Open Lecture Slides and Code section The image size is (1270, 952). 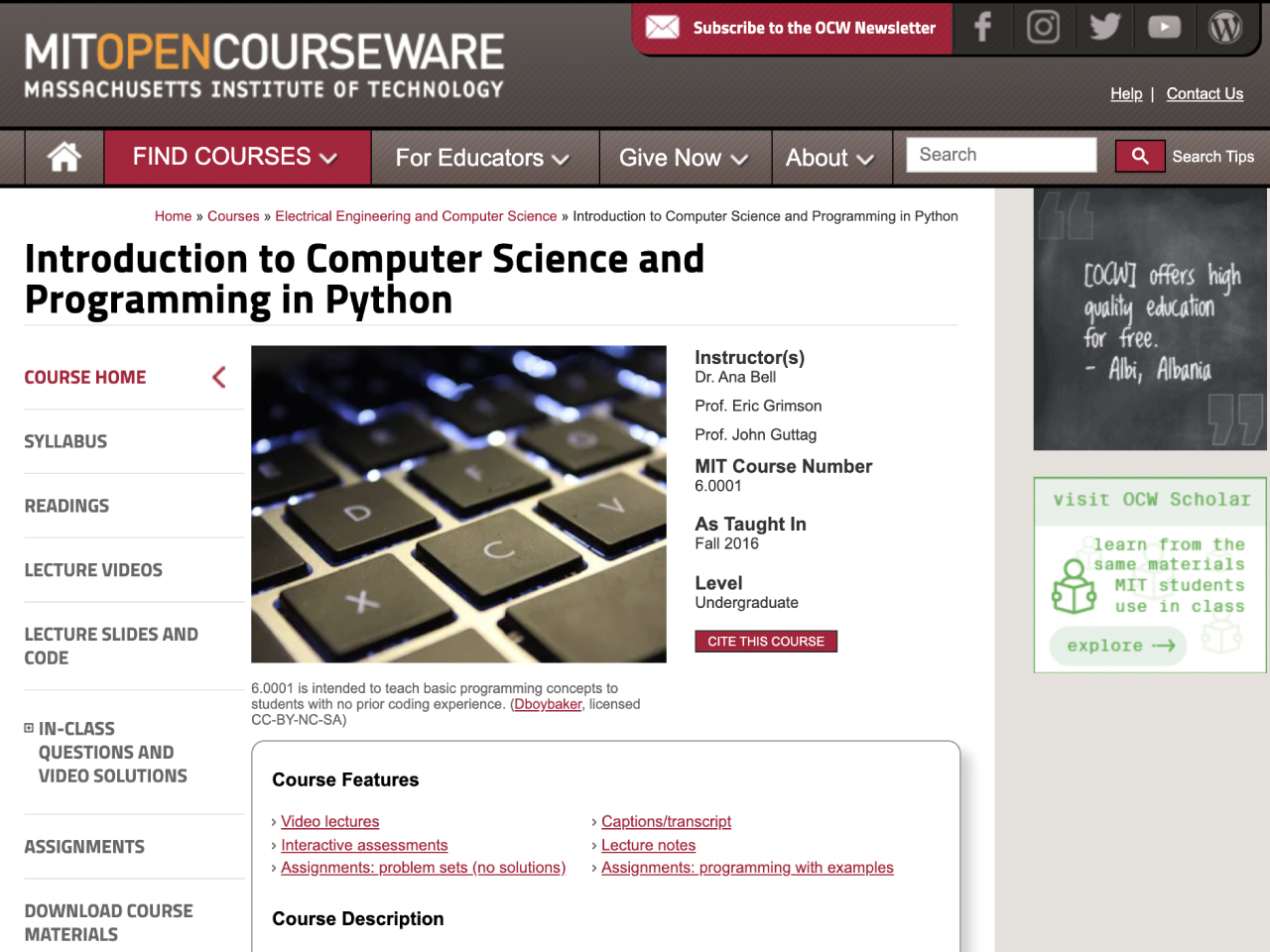click(111, 646)
